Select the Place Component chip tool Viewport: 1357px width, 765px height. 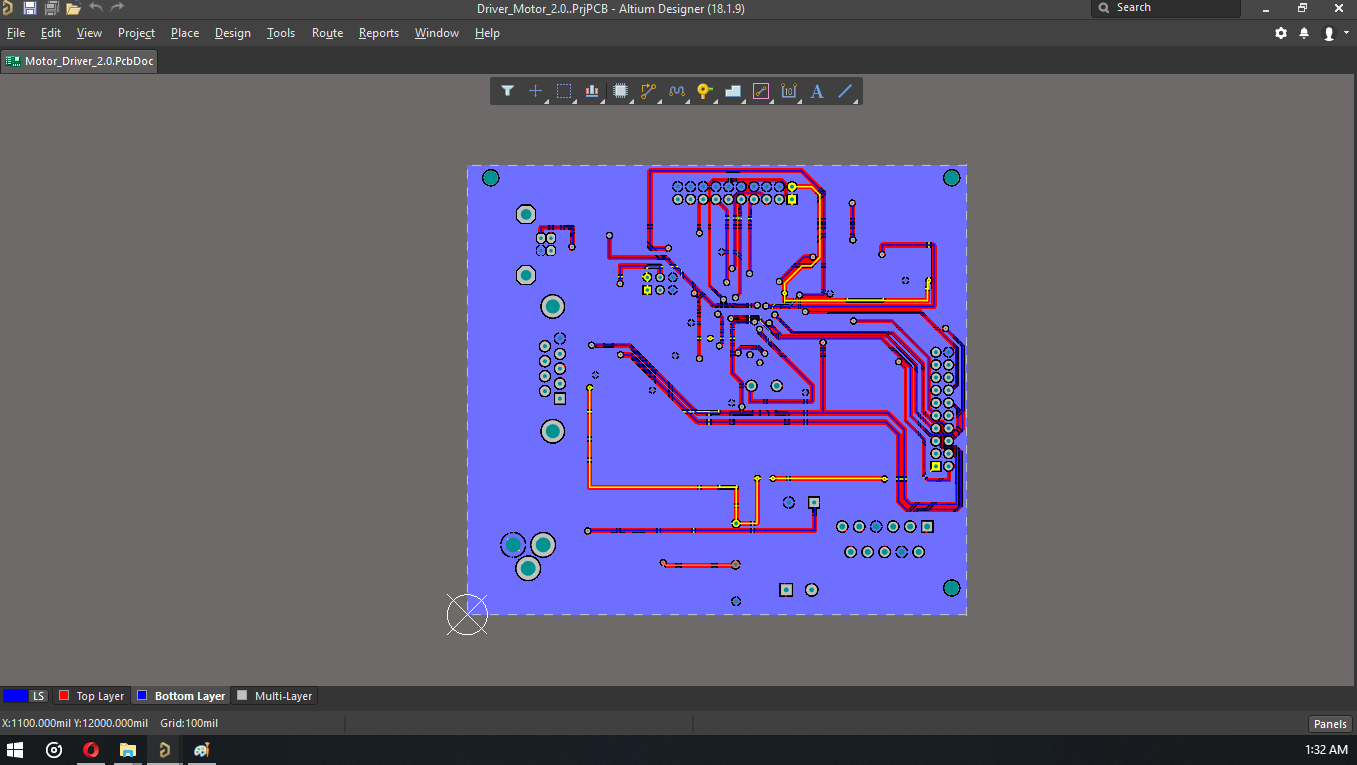(620, 91)
